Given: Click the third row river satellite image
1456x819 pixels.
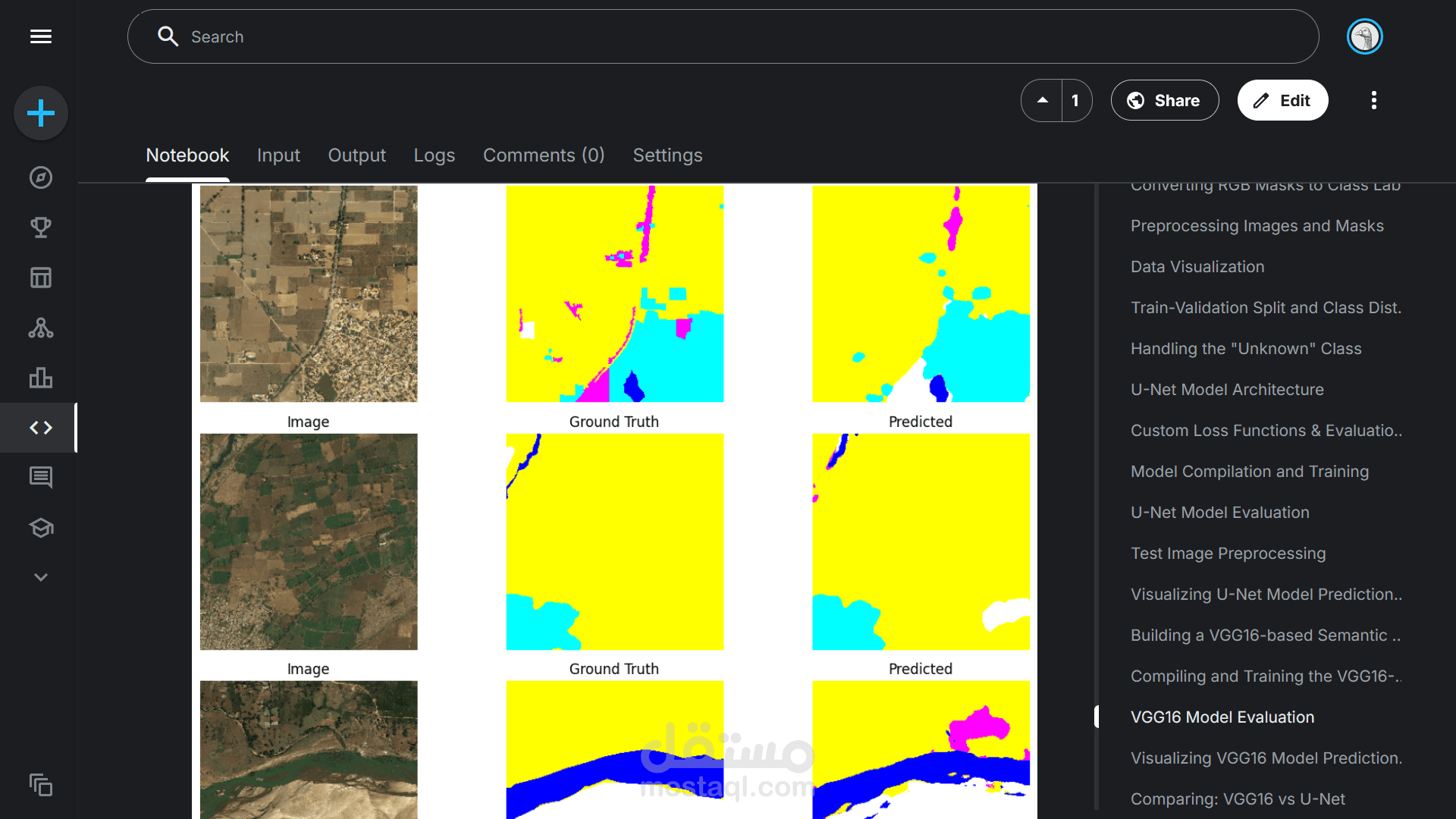Looking at the screenshot, I should click(309, 750).
